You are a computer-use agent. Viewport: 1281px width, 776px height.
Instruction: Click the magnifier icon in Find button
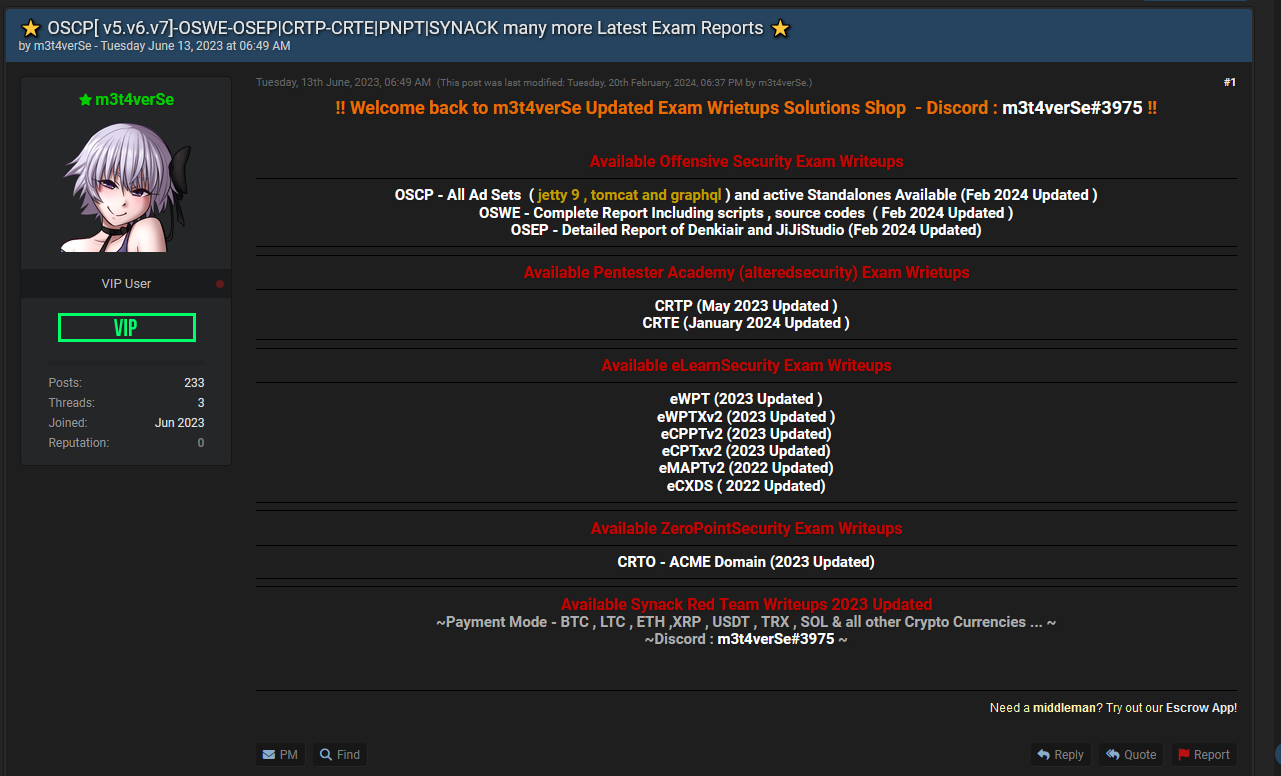[326, 755]
